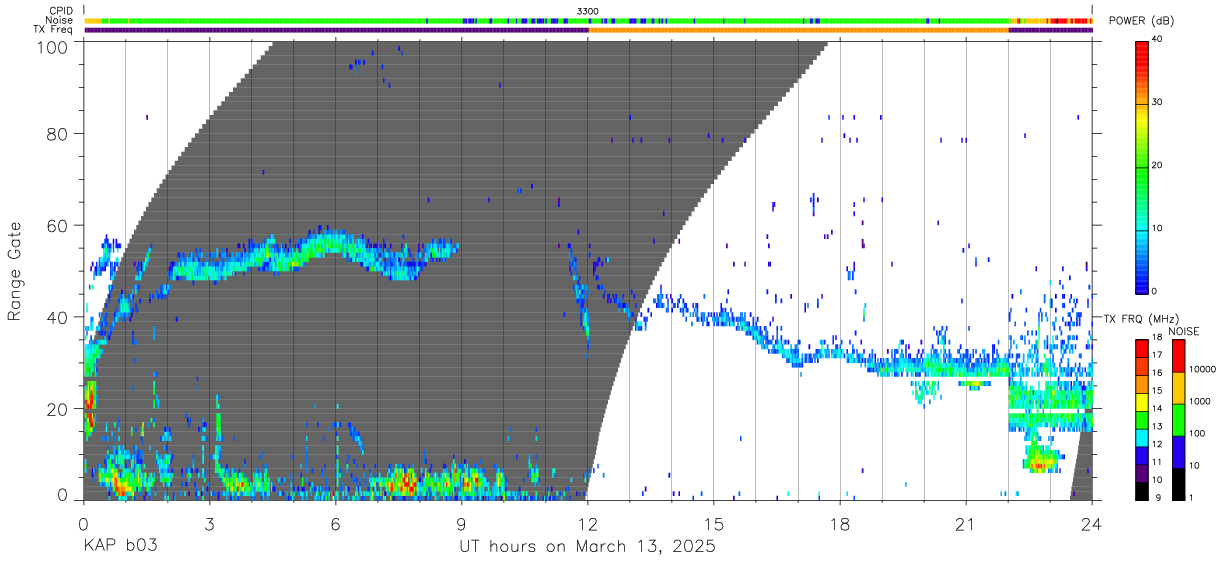Click the noise color bar legend

(x=1179, y=418)
